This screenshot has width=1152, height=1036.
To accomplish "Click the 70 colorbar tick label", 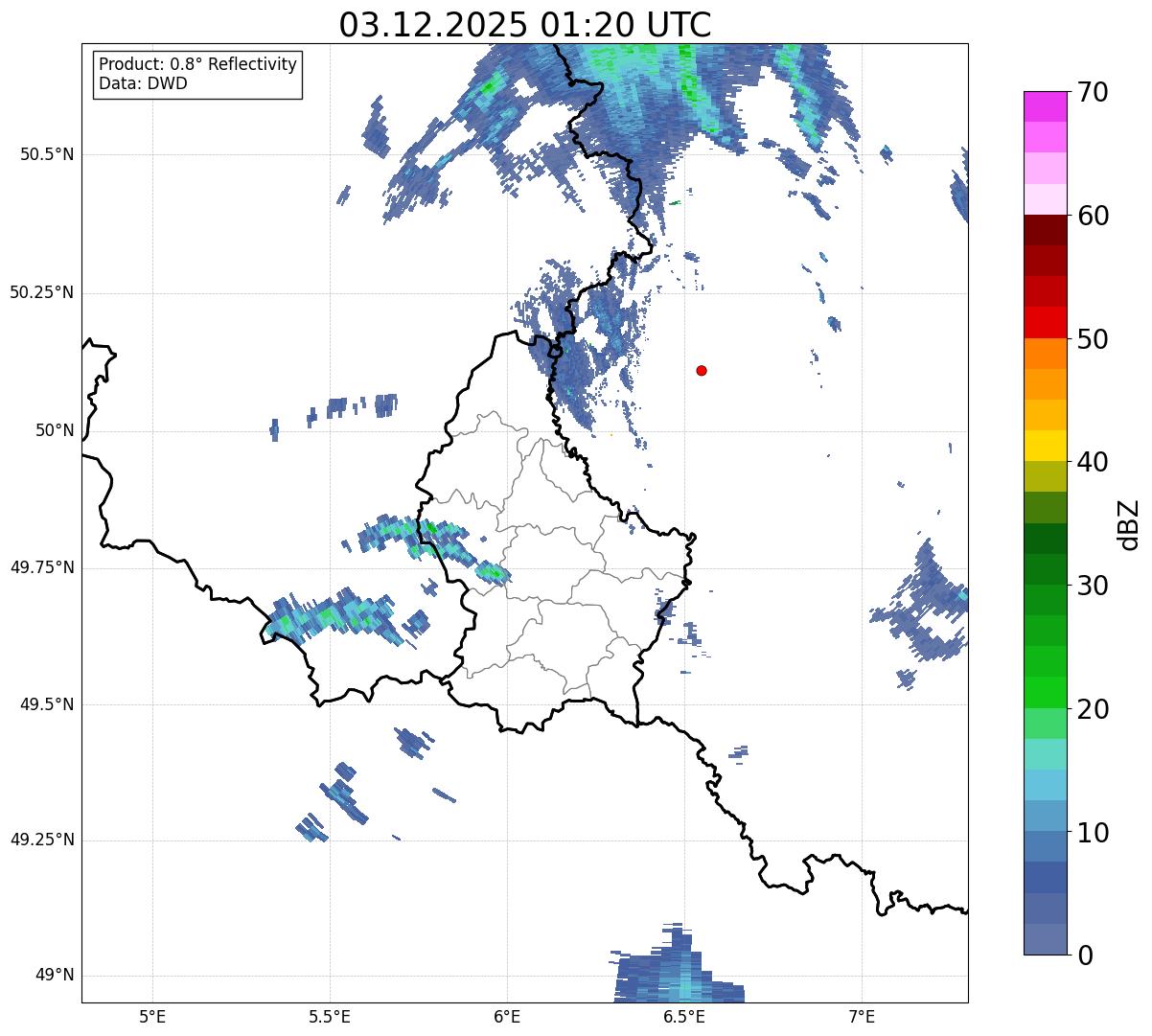I will 1093,92.
